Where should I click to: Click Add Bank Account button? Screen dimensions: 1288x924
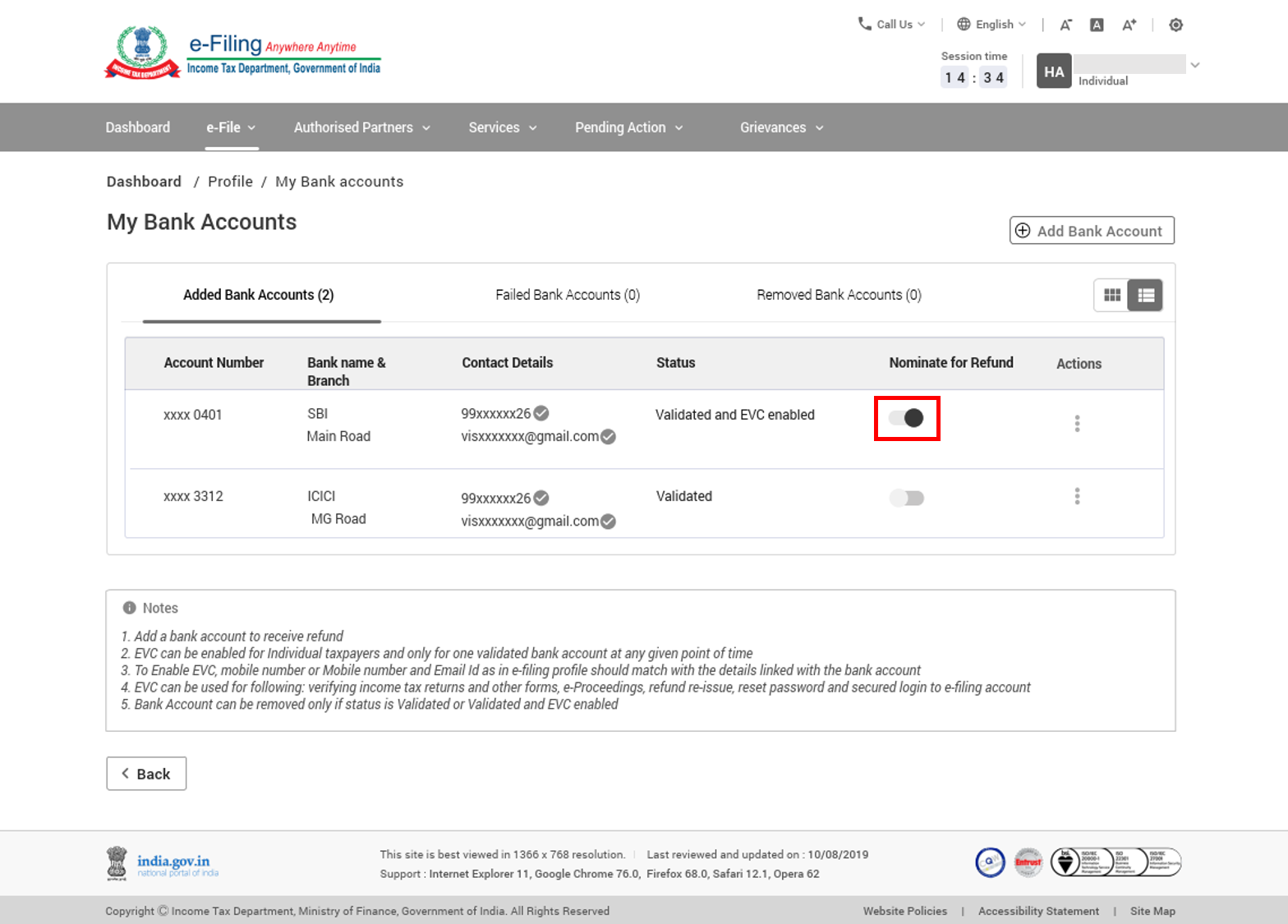1092,231
